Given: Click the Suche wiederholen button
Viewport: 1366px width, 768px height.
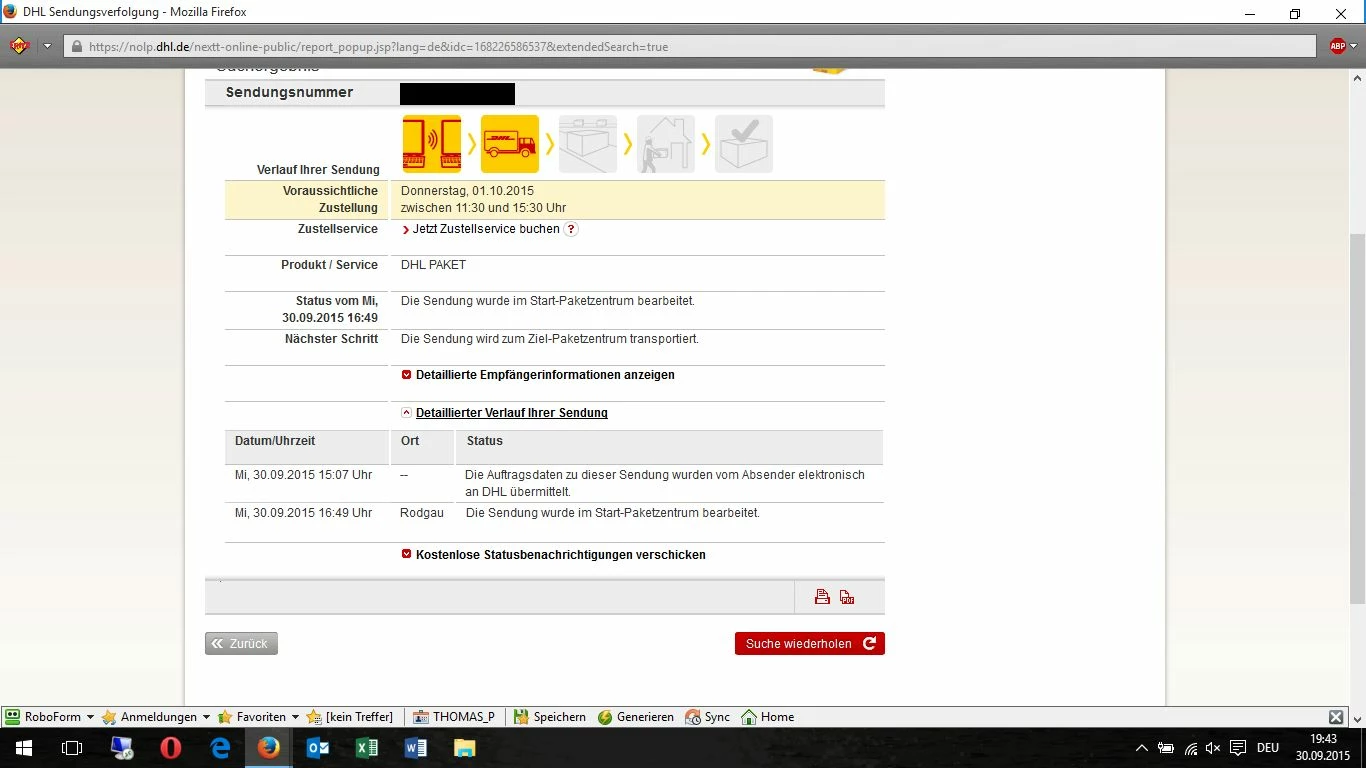Looking at the screenshot, I should click(x=810, y=644).
